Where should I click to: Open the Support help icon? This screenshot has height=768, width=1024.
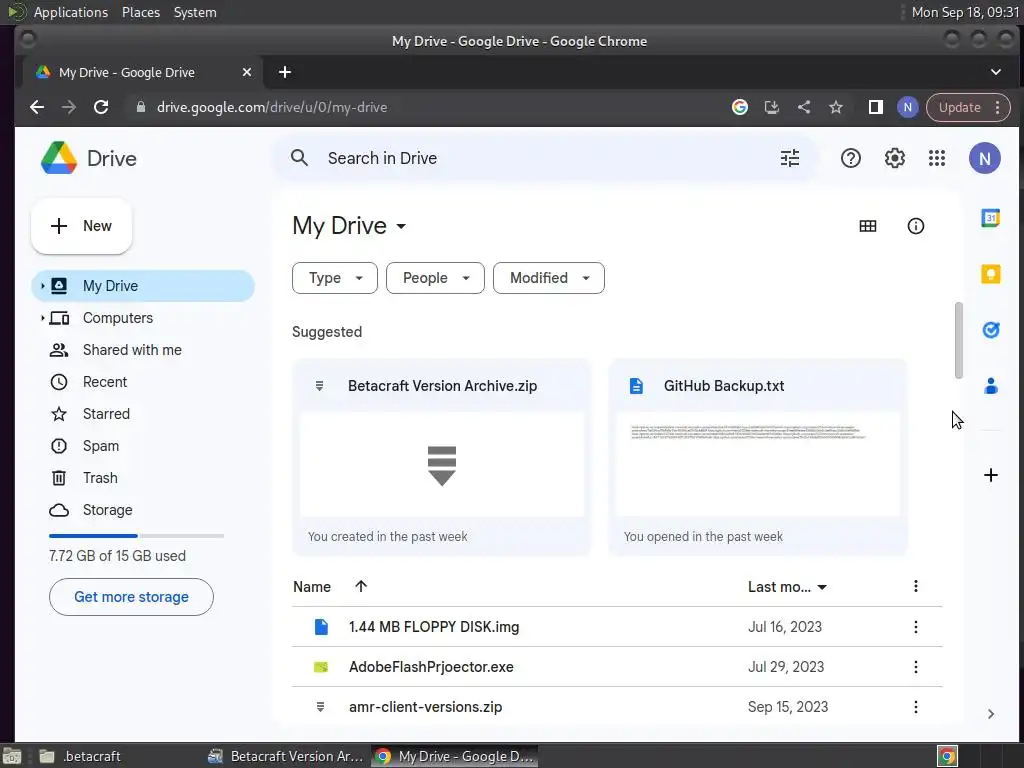pos(850,158)
